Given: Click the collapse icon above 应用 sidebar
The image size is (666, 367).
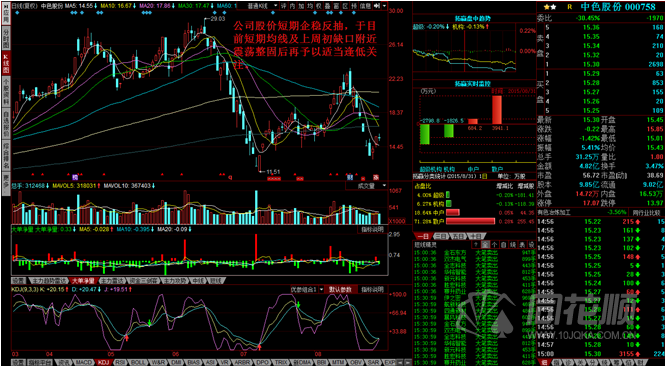Looking at the screenshot, I should pyautogui.click(x=6, y=6).
